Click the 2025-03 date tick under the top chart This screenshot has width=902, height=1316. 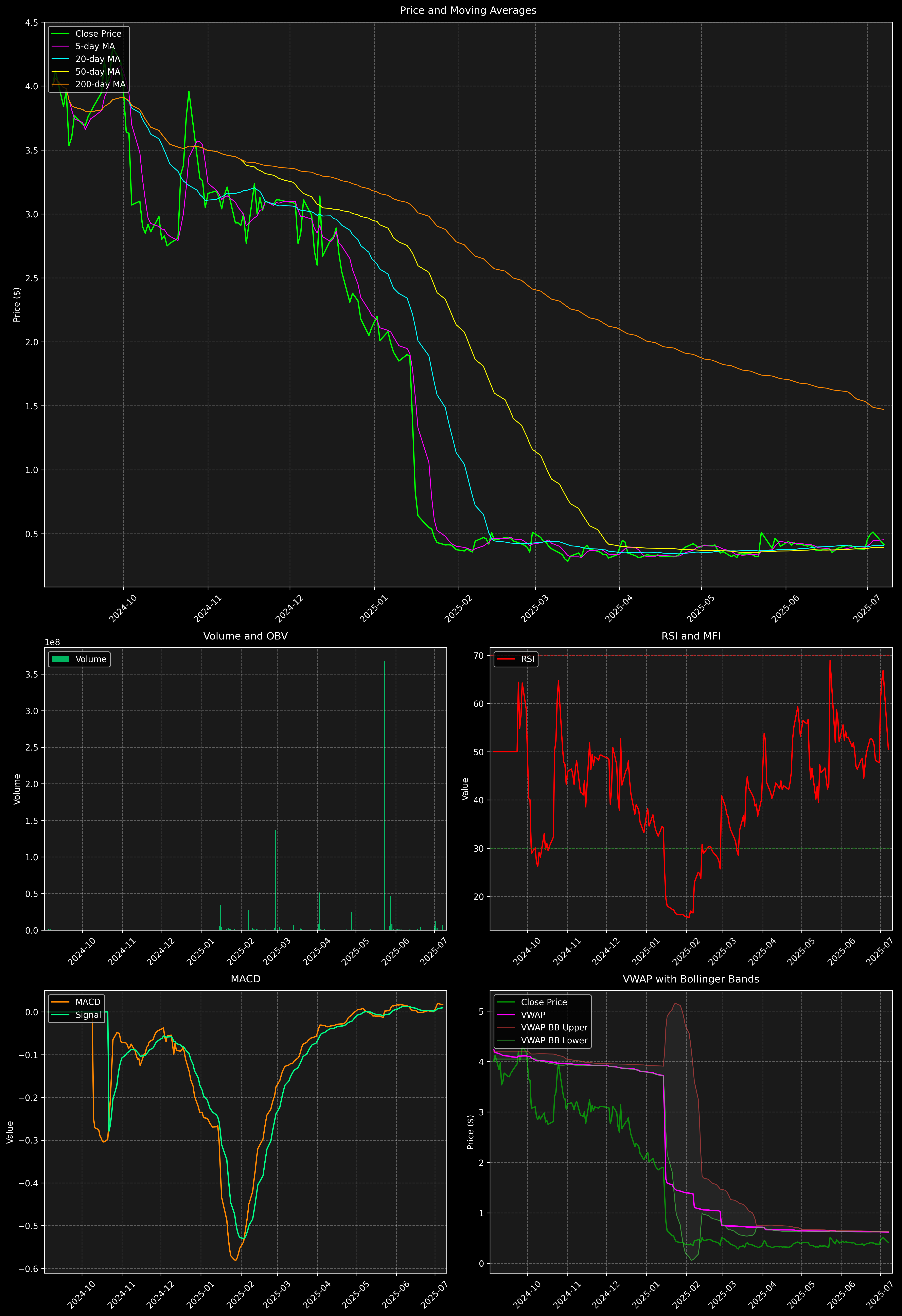pos(534,609)
